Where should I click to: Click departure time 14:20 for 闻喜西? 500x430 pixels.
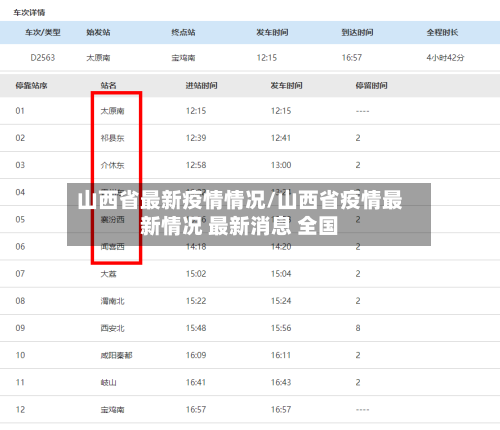pyautogui.click(x=281, y=247)
